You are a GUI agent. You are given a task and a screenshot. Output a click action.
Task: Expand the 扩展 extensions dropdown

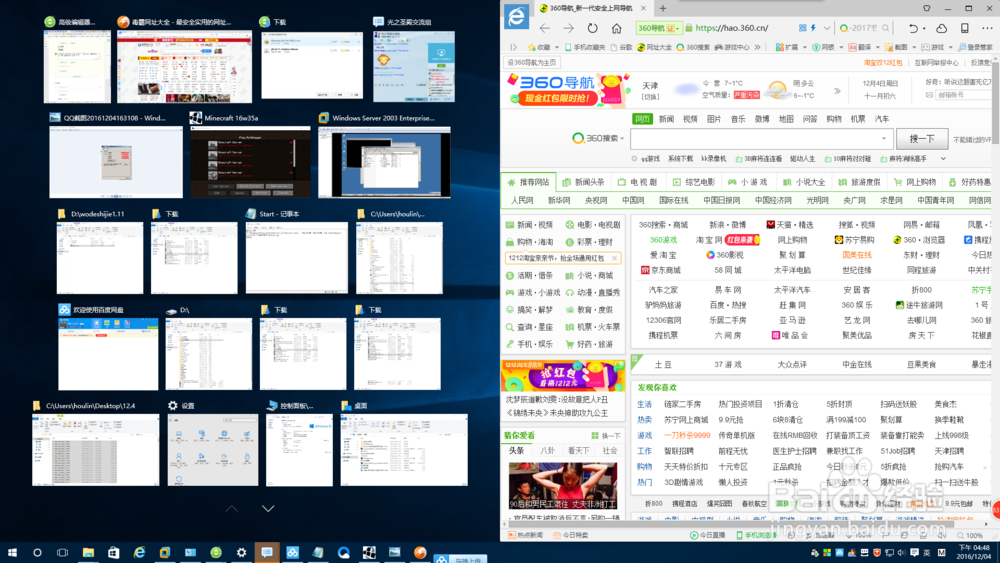[805, 47]
